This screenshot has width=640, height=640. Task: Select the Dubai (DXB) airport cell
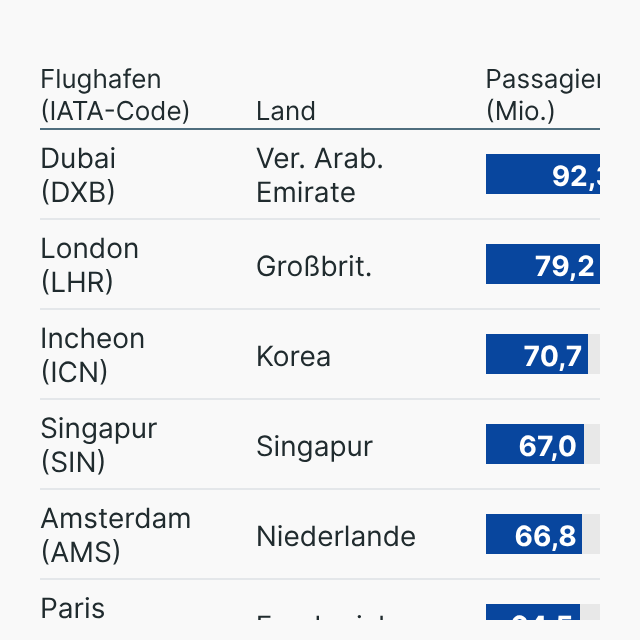point(79,175)
